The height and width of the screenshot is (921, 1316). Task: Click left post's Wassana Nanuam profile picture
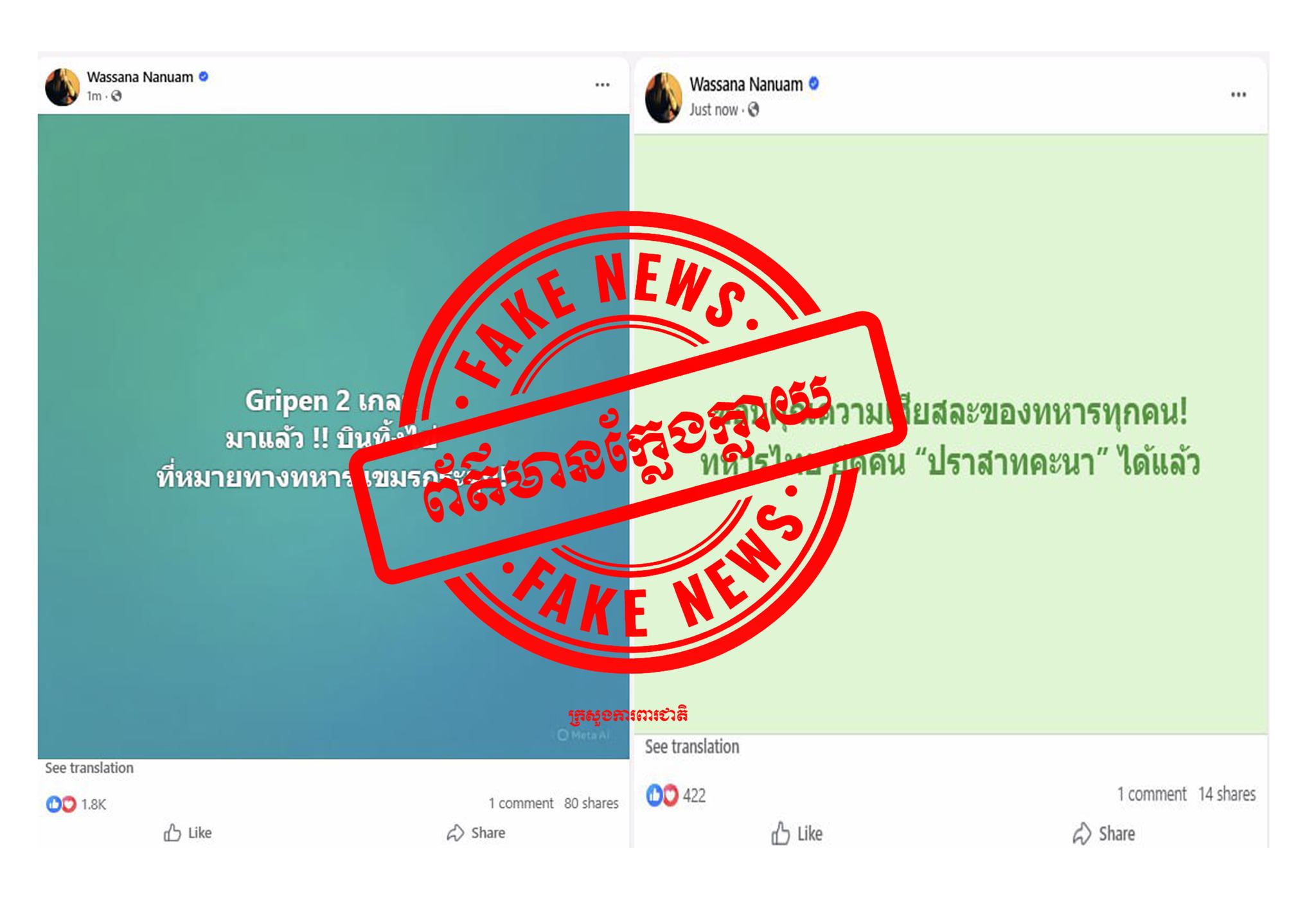pos(62,87)
